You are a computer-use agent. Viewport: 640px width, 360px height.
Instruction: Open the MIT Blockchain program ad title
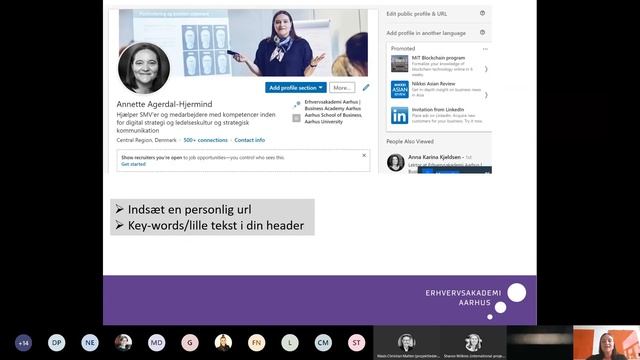click(438, 58)
